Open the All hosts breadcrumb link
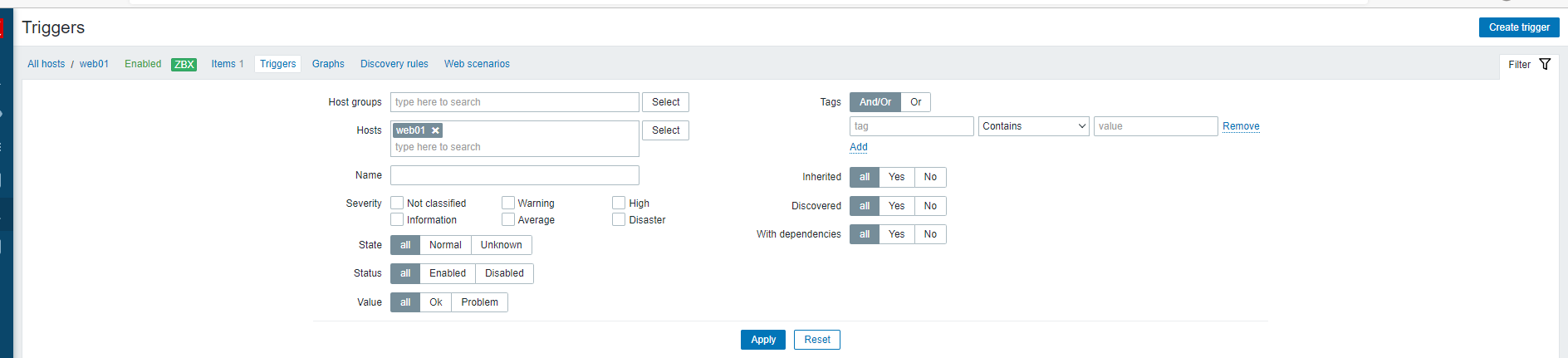1568x358 pixels. point(46,64)
